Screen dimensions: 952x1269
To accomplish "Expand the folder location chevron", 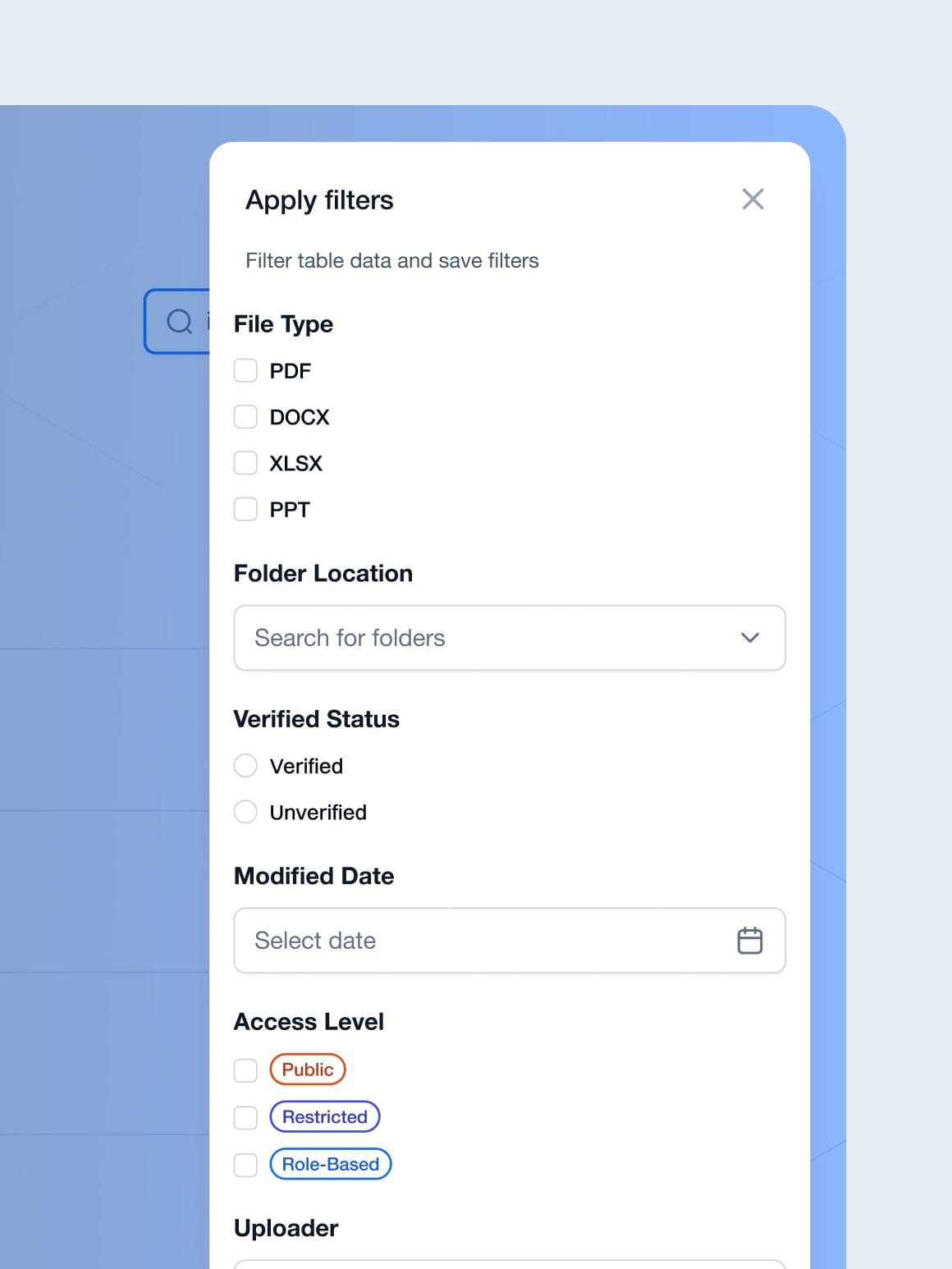I will tap(749, 638).
